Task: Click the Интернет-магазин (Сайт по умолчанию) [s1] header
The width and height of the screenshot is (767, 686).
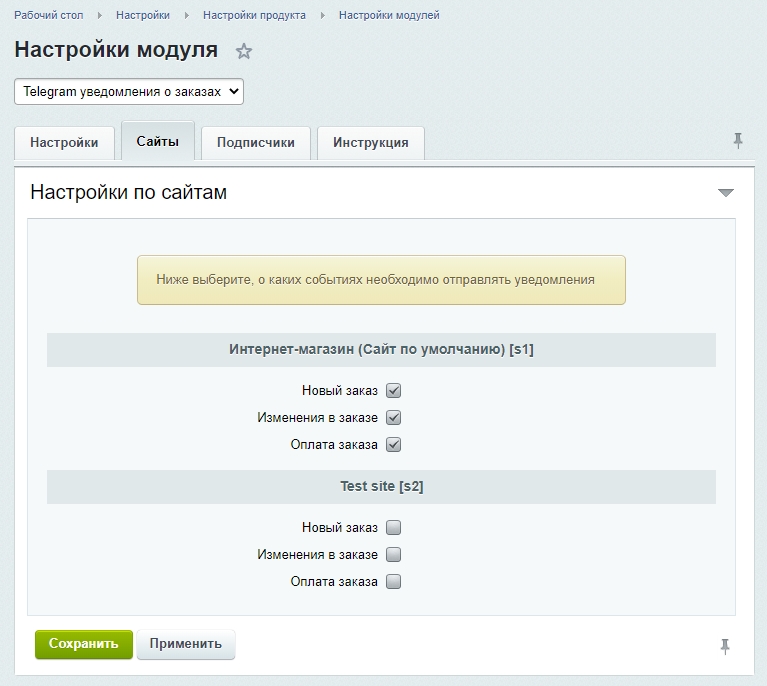Action: tap(382, 349)
